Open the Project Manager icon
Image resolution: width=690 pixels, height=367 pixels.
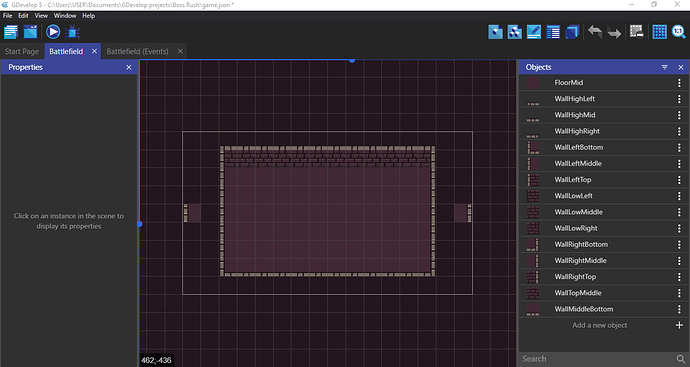point(11,32)
